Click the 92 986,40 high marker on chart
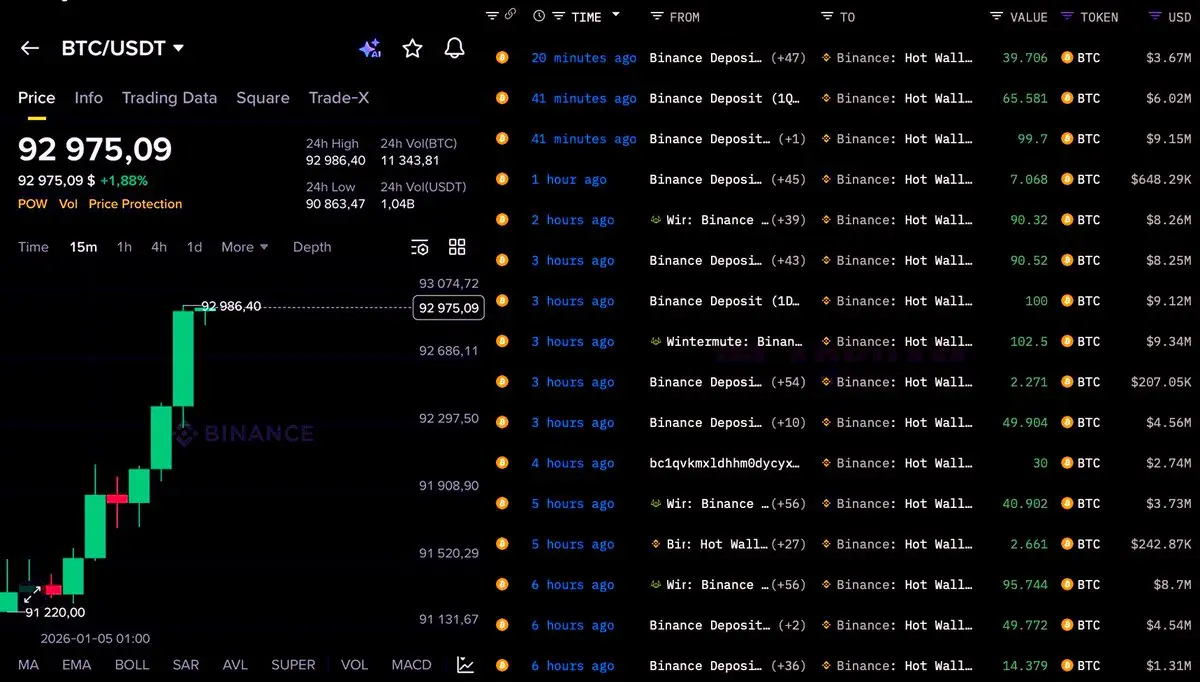 click(x=231, y=306)
